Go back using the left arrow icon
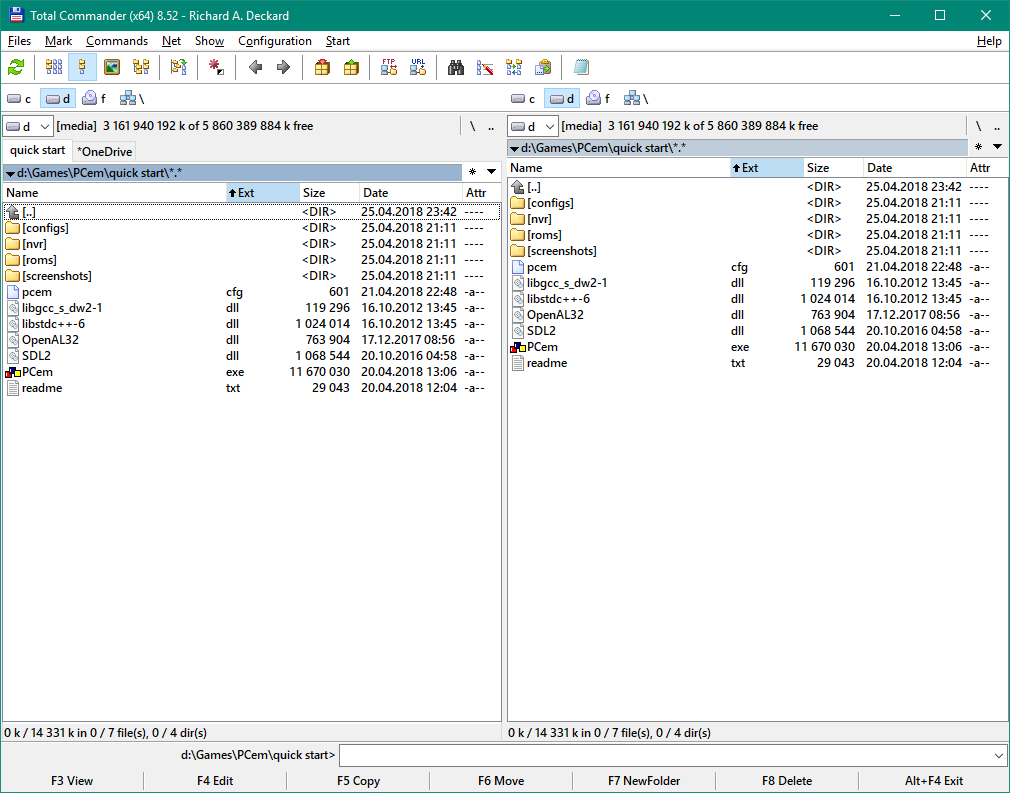 255,68
